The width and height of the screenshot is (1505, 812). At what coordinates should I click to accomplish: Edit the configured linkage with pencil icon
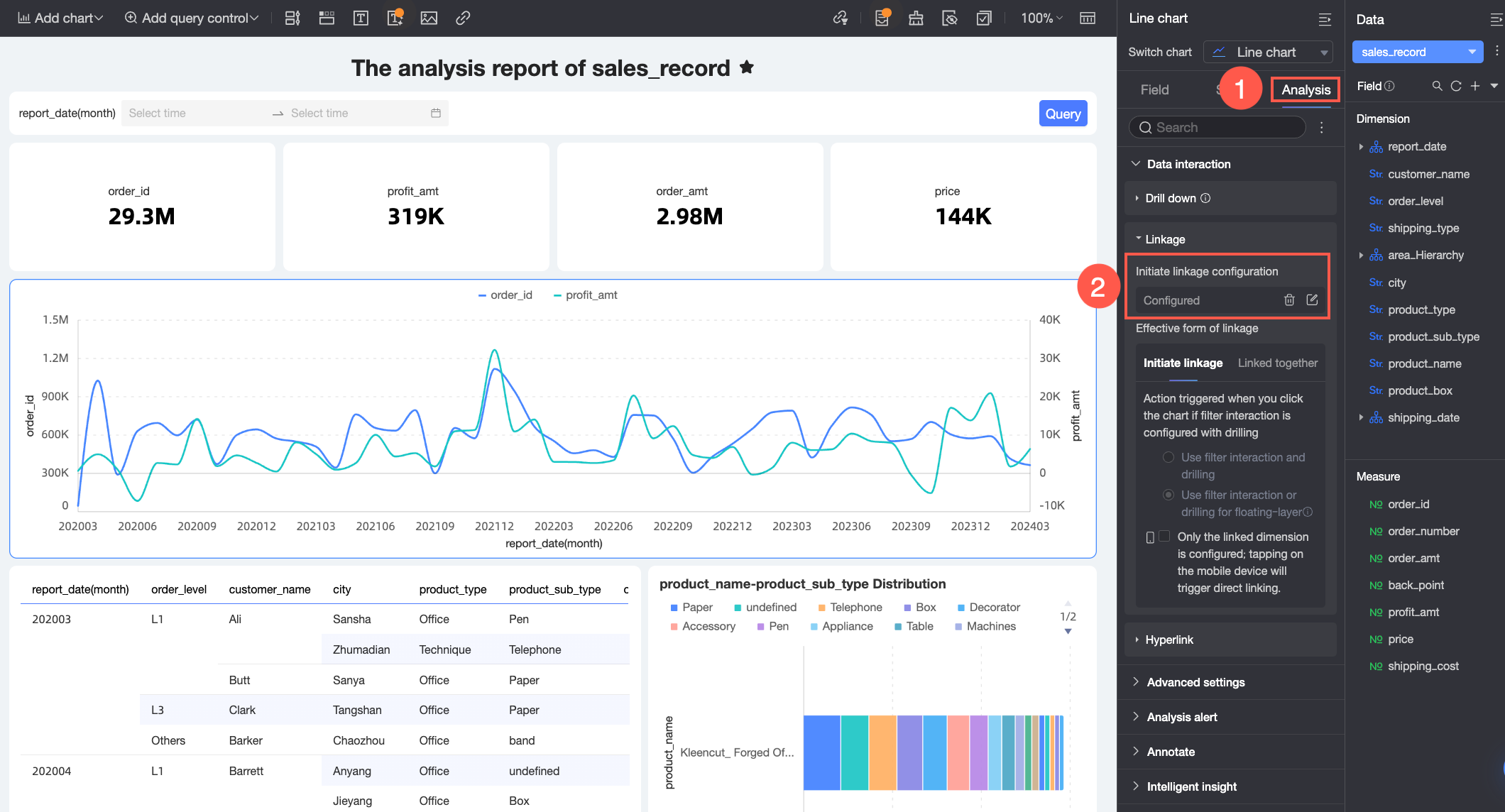[x=1312, y=300]
